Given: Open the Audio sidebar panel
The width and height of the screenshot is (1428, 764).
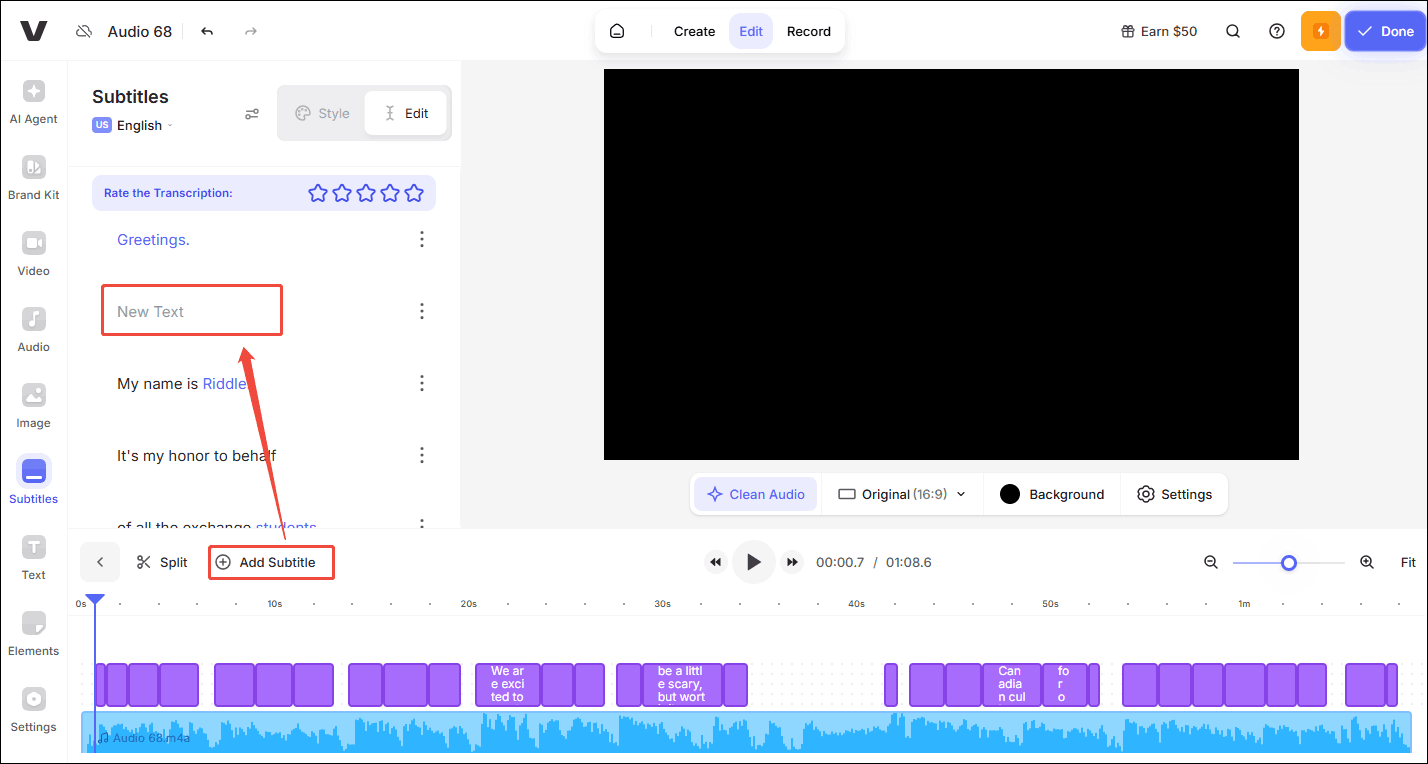Looking at the screenshot, I should 34,330.
